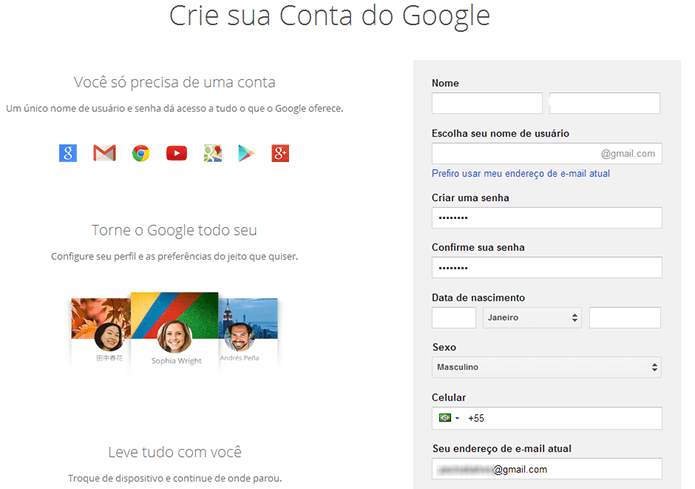Open the Janeiro month dropdown
695x489 pixels.
[x=532, y=318]
